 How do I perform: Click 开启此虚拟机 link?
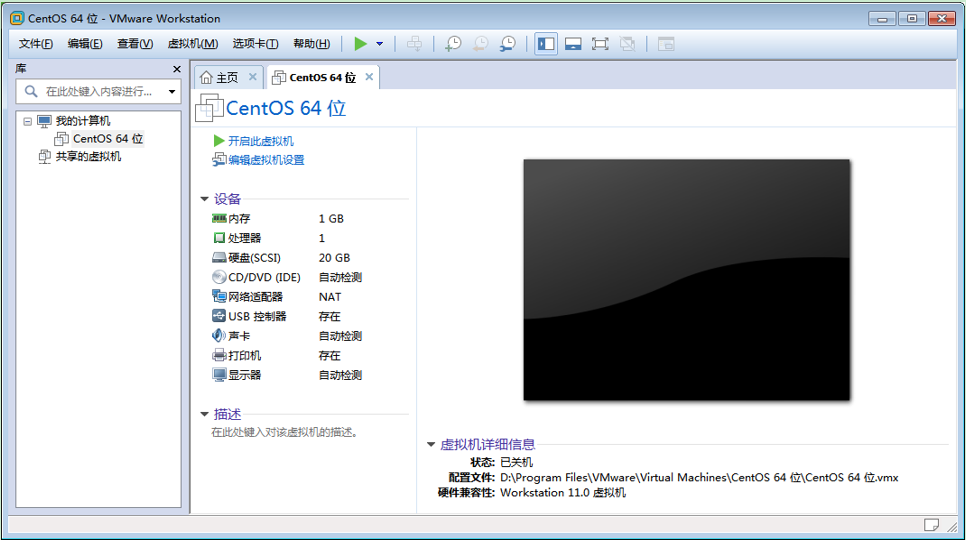261,141
